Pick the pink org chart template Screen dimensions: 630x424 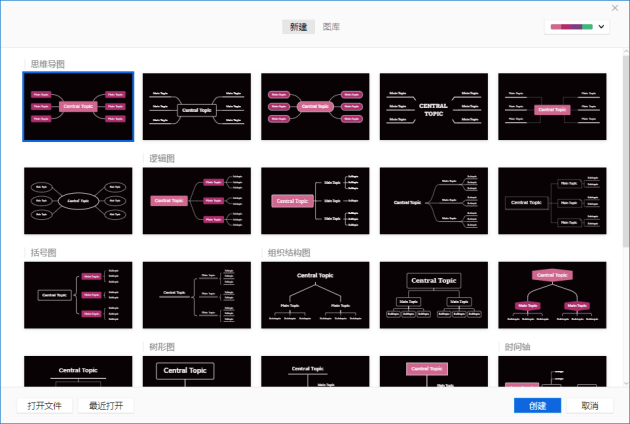click(x=552, y=295)
